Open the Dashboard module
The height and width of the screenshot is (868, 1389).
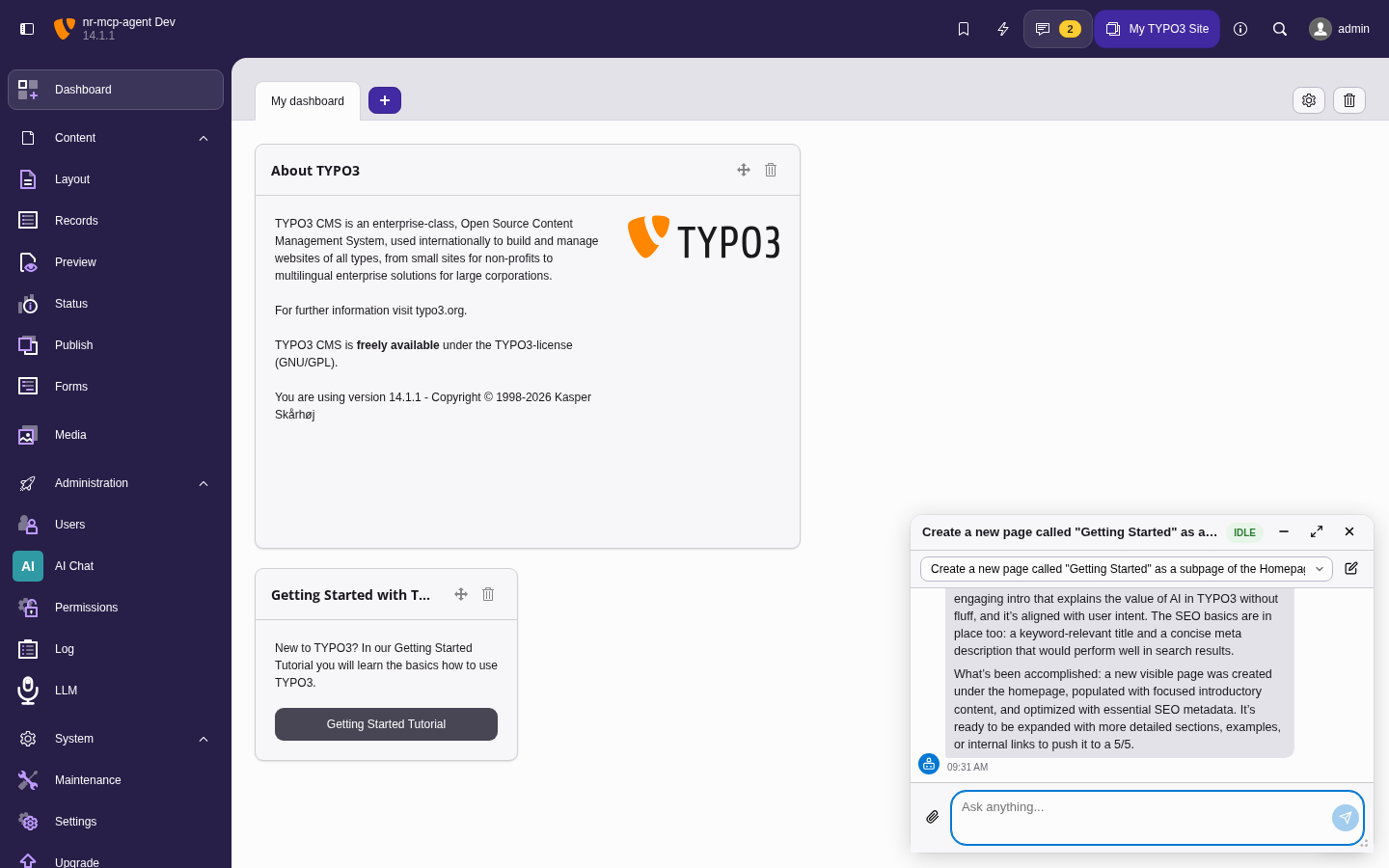pyautogui.click(x=116, y=90)
